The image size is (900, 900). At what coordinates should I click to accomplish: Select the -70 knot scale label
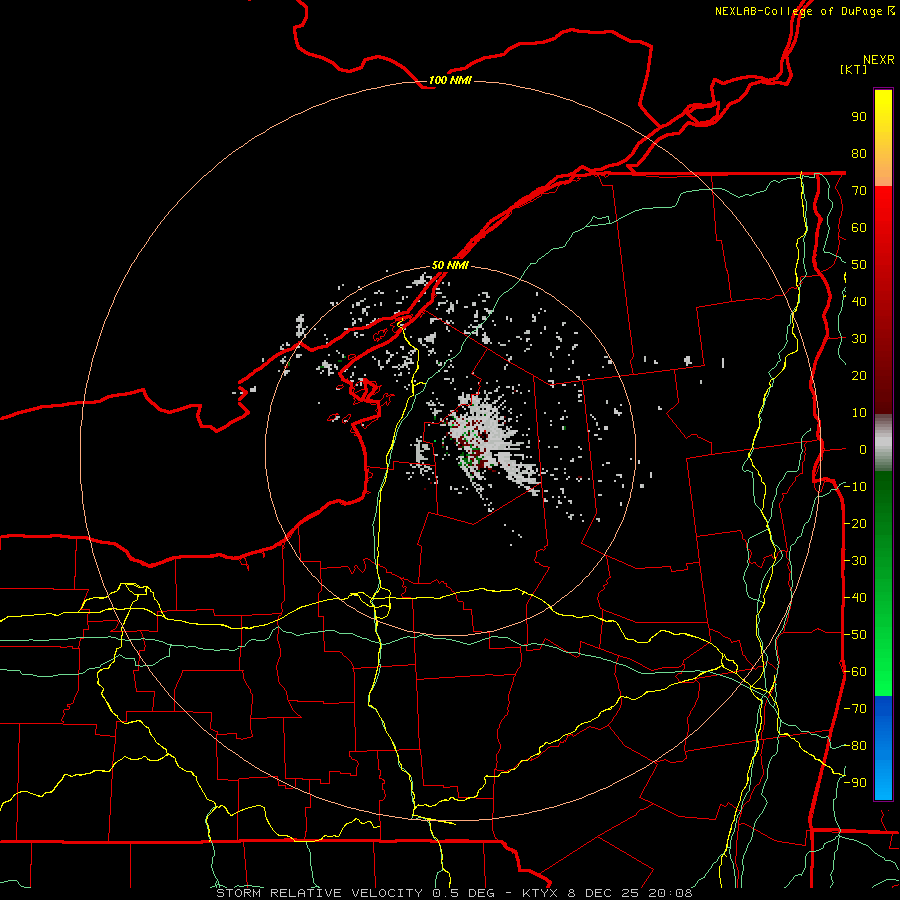pos(855,709)
